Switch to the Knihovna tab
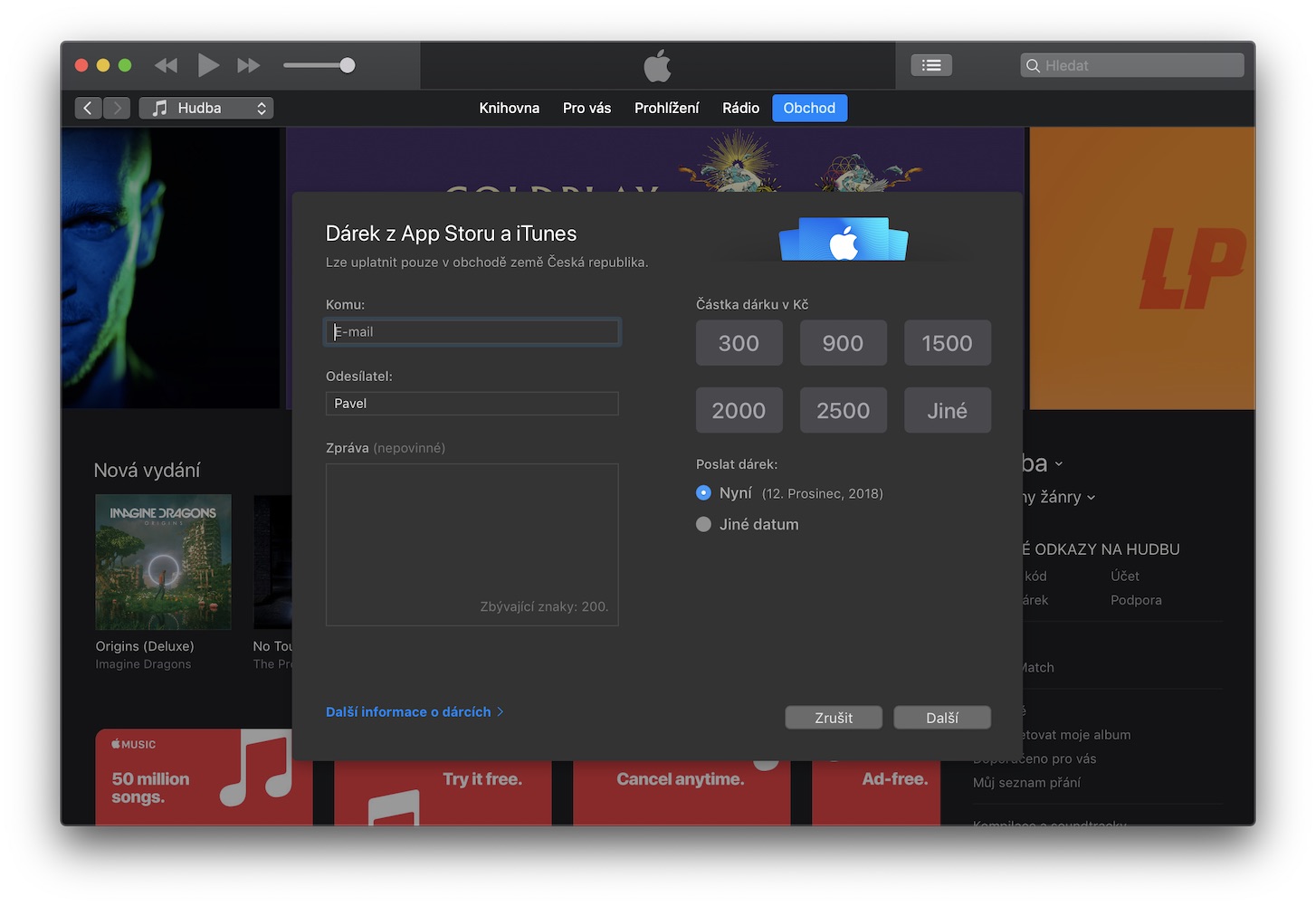The height and width of the screenshot is (906, 1316). [x=509, y=108]
